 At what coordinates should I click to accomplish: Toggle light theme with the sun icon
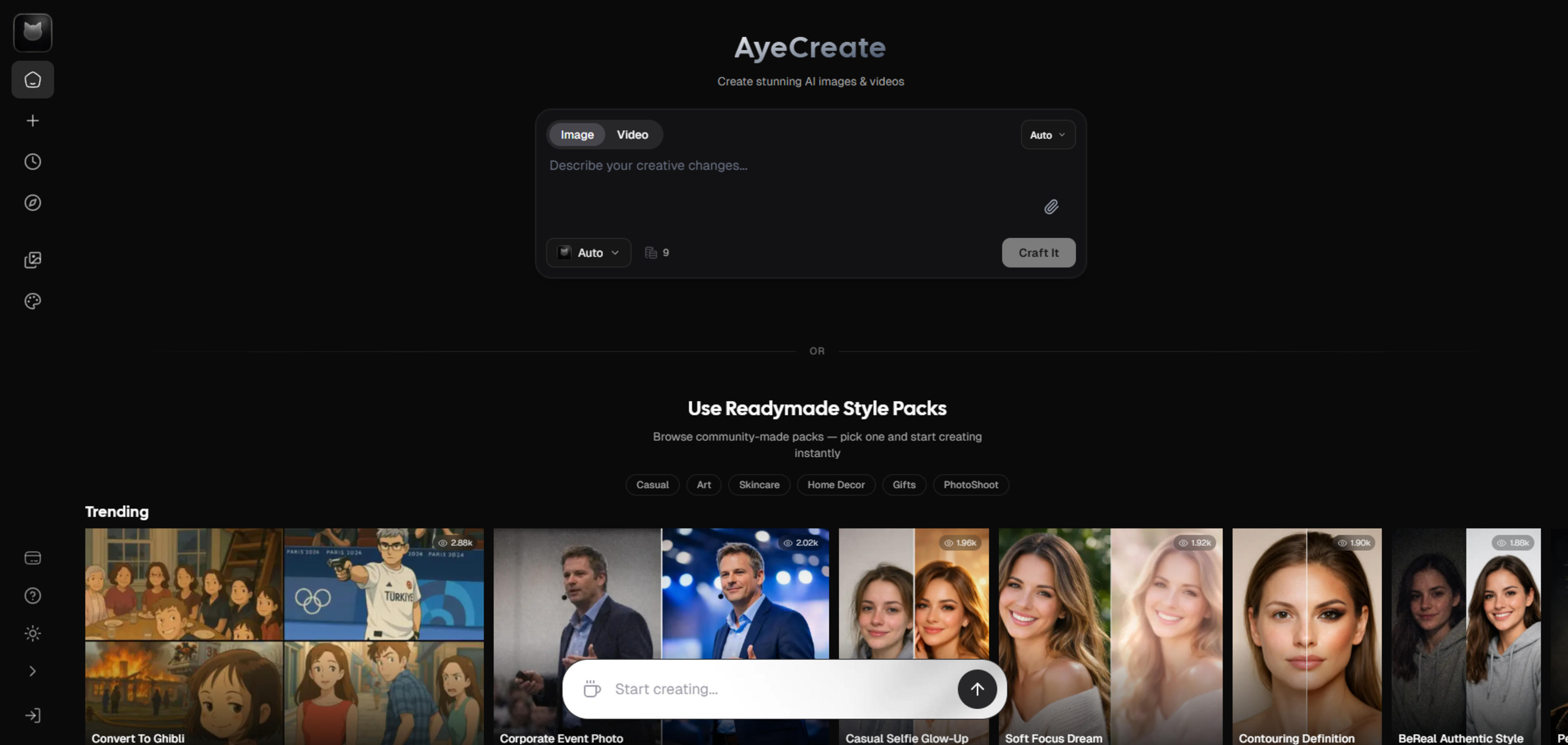pyautogui.click(x=33, y=633)
